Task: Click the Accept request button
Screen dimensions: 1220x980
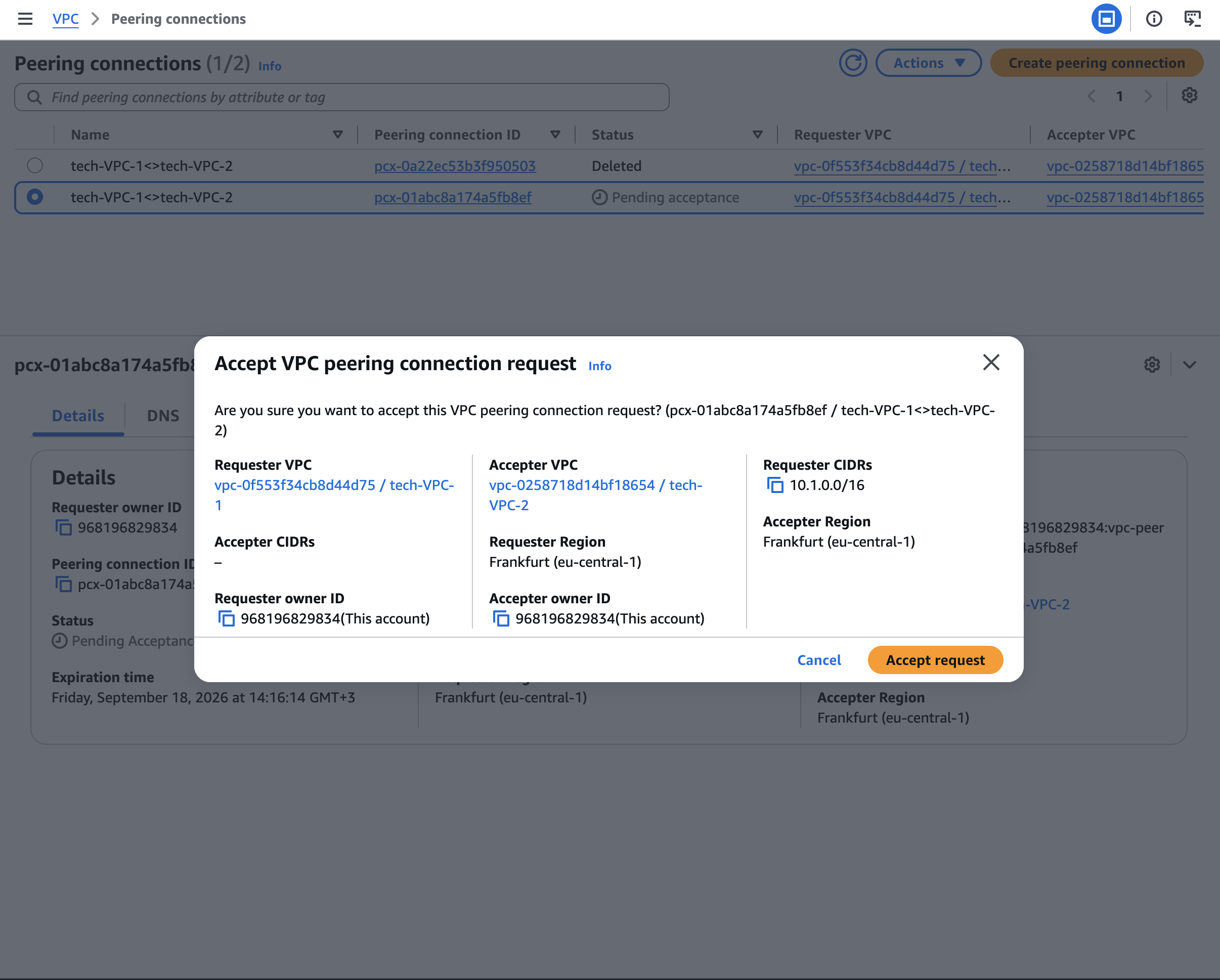Action: point(935,660)
